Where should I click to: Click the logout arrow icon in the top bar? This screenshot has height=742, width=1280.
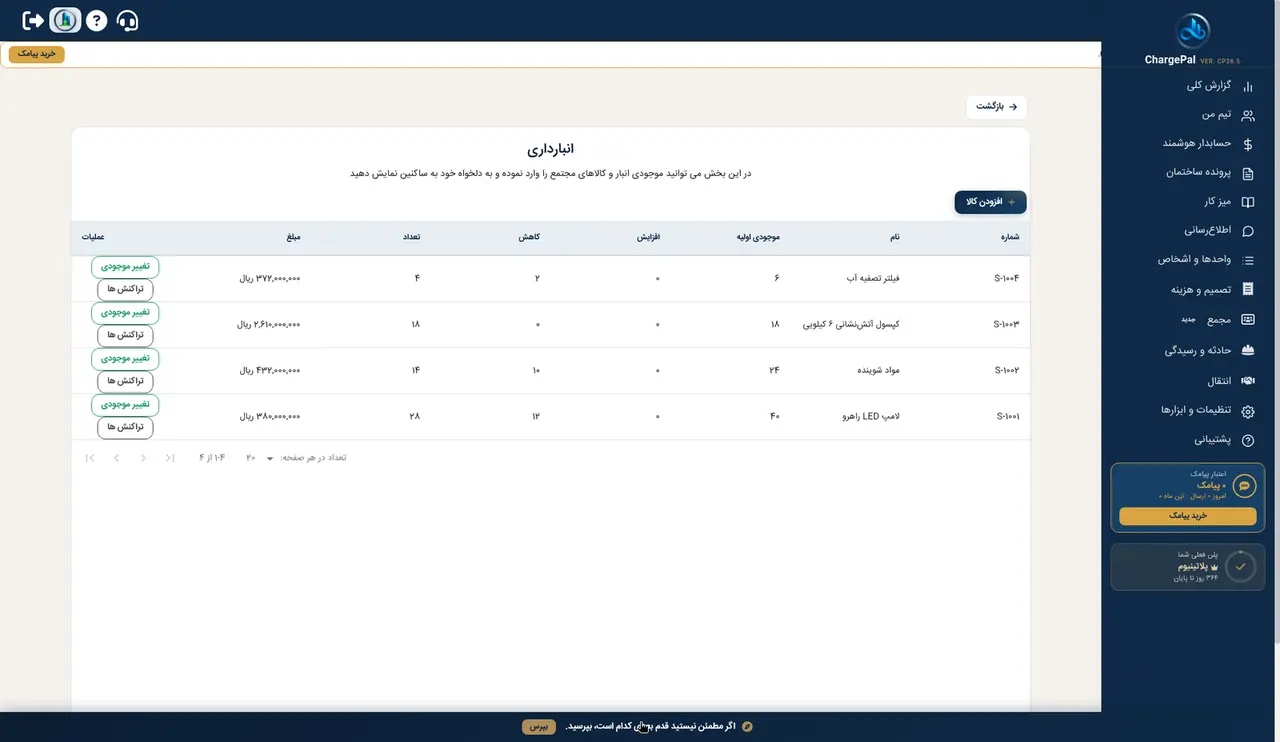pyautogui.click(x=33, y=20)
